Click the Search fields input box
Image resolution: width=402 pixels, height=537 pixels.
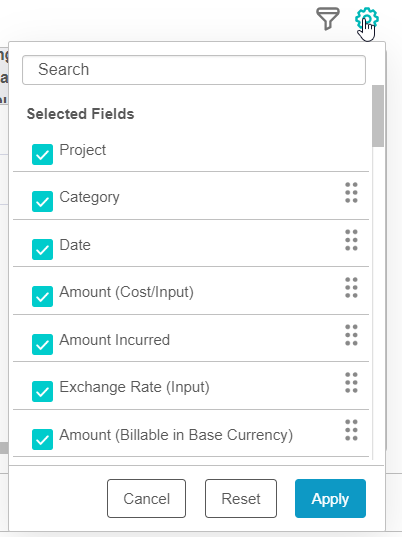click(194, 70)
